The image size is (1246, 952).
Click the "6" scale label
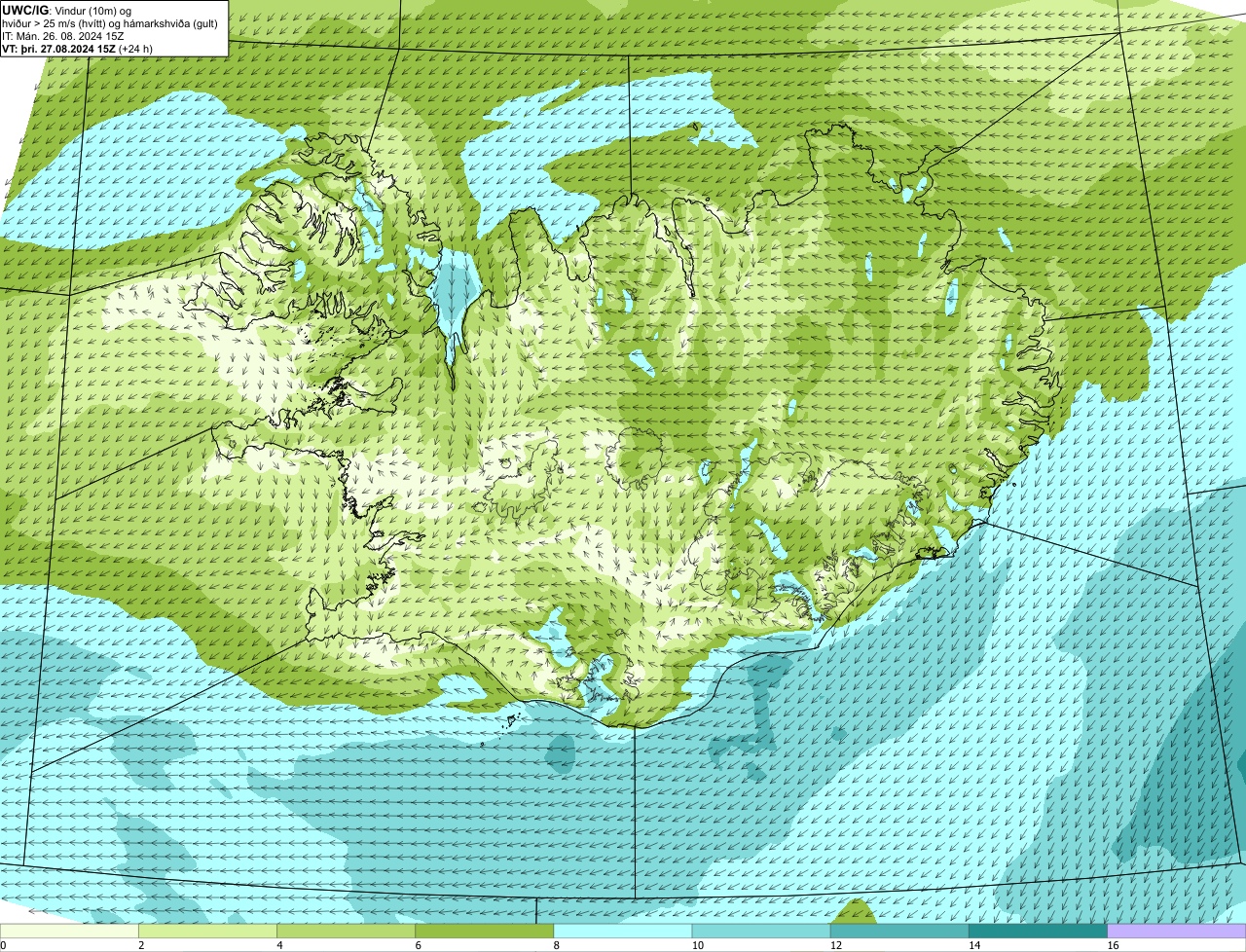[x=418, y=945]
